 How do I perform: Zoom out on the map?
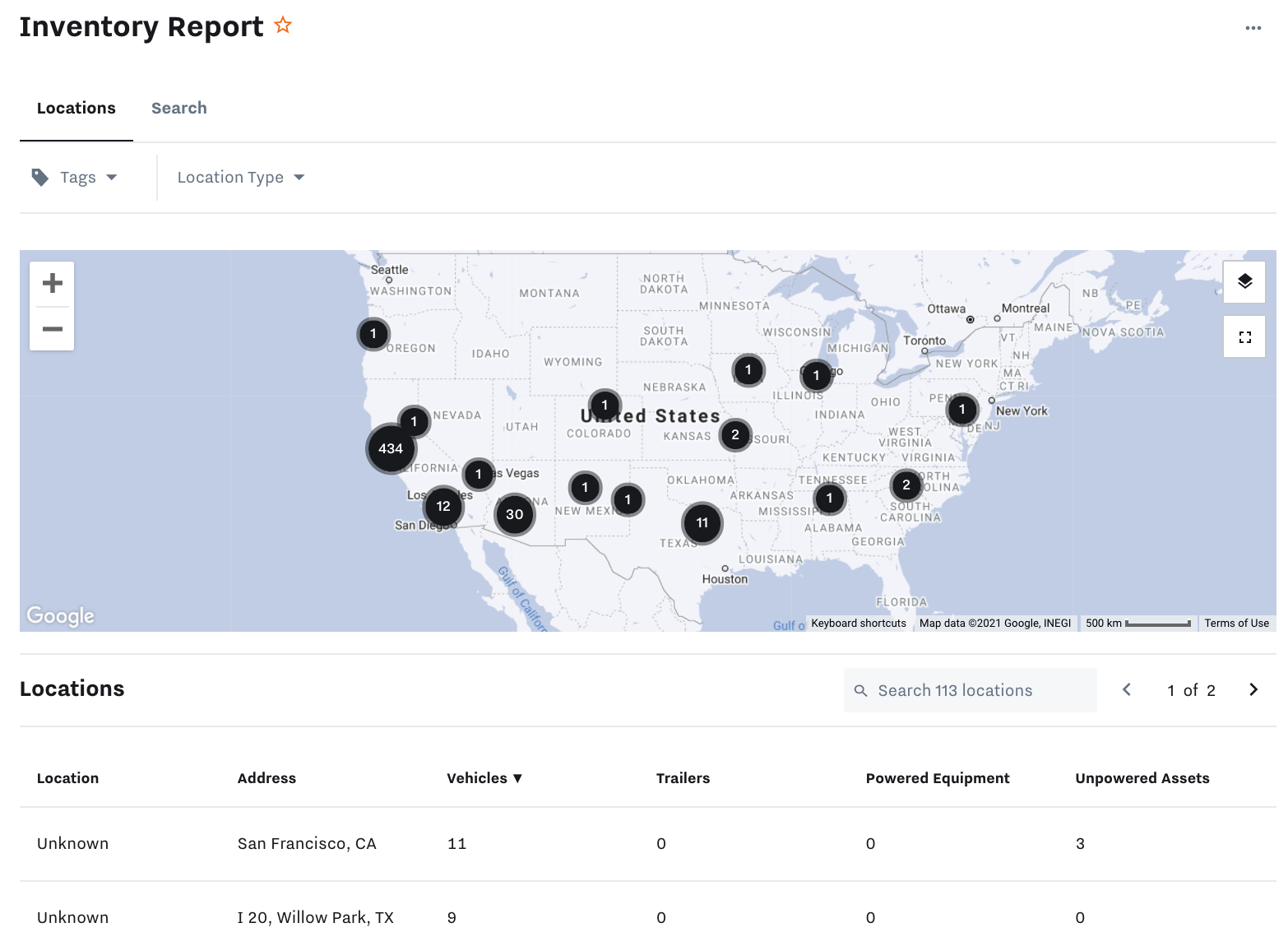pyautogui.click(x=52, y=329)
